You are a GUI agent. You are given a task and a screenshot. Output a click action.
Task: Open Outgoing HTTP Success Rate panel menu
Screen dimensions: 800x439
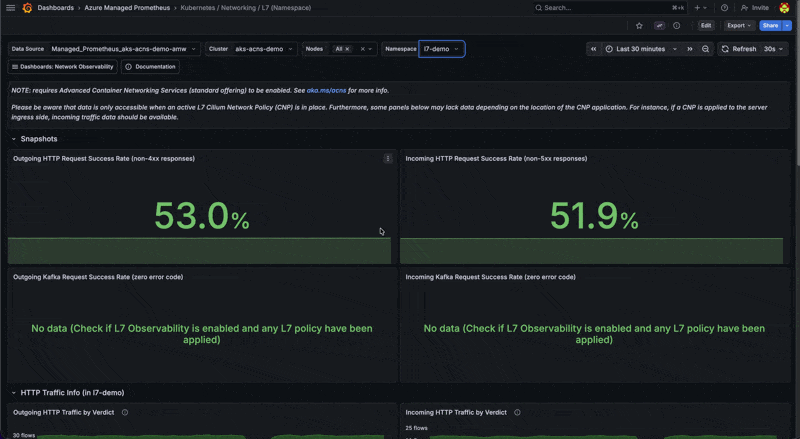(388, 159)
